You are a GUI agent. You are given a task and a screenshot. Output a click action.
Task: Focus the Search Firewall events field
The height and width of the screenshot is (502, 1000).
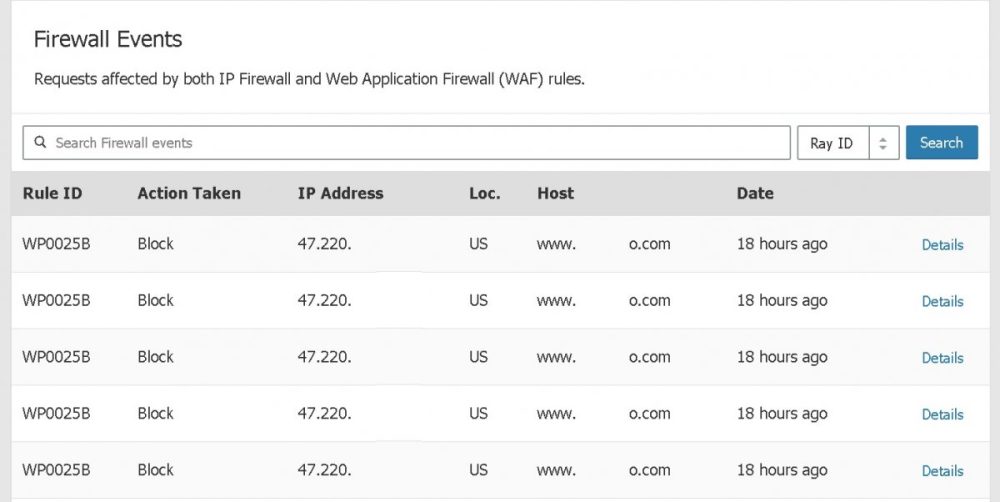pos(406,143)
